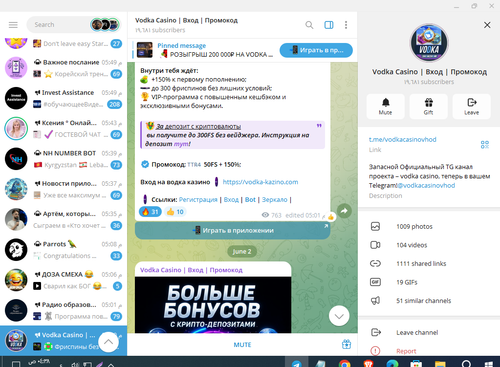Open 1111 shared links list
Screen dimensions: 500x367
coord(429,263)
